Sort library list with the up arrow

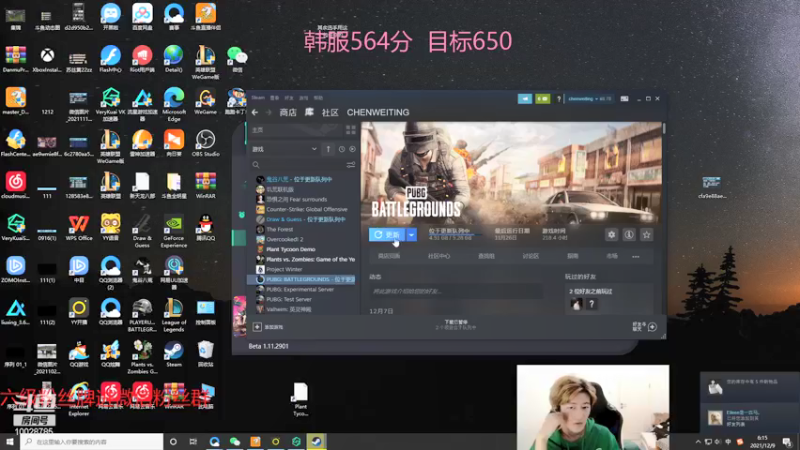328,149
